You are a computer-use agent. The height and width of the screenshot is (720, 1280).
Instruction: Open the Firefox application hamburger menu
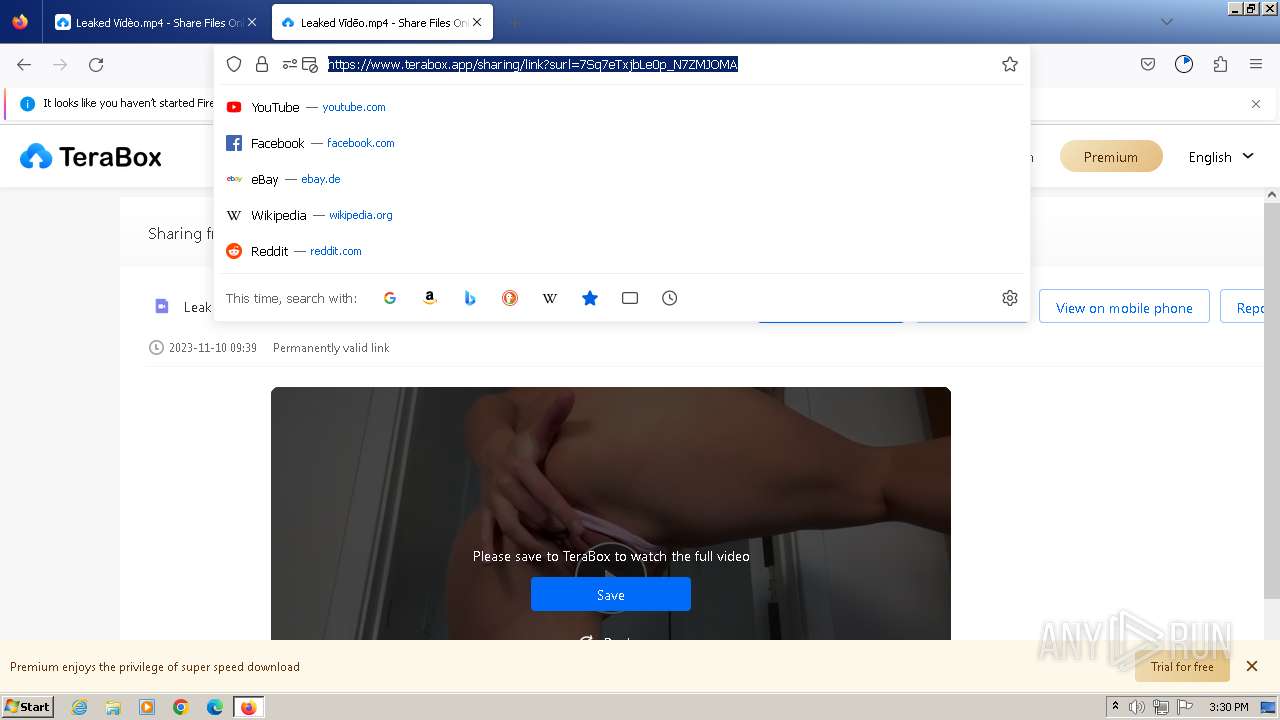1256,64
